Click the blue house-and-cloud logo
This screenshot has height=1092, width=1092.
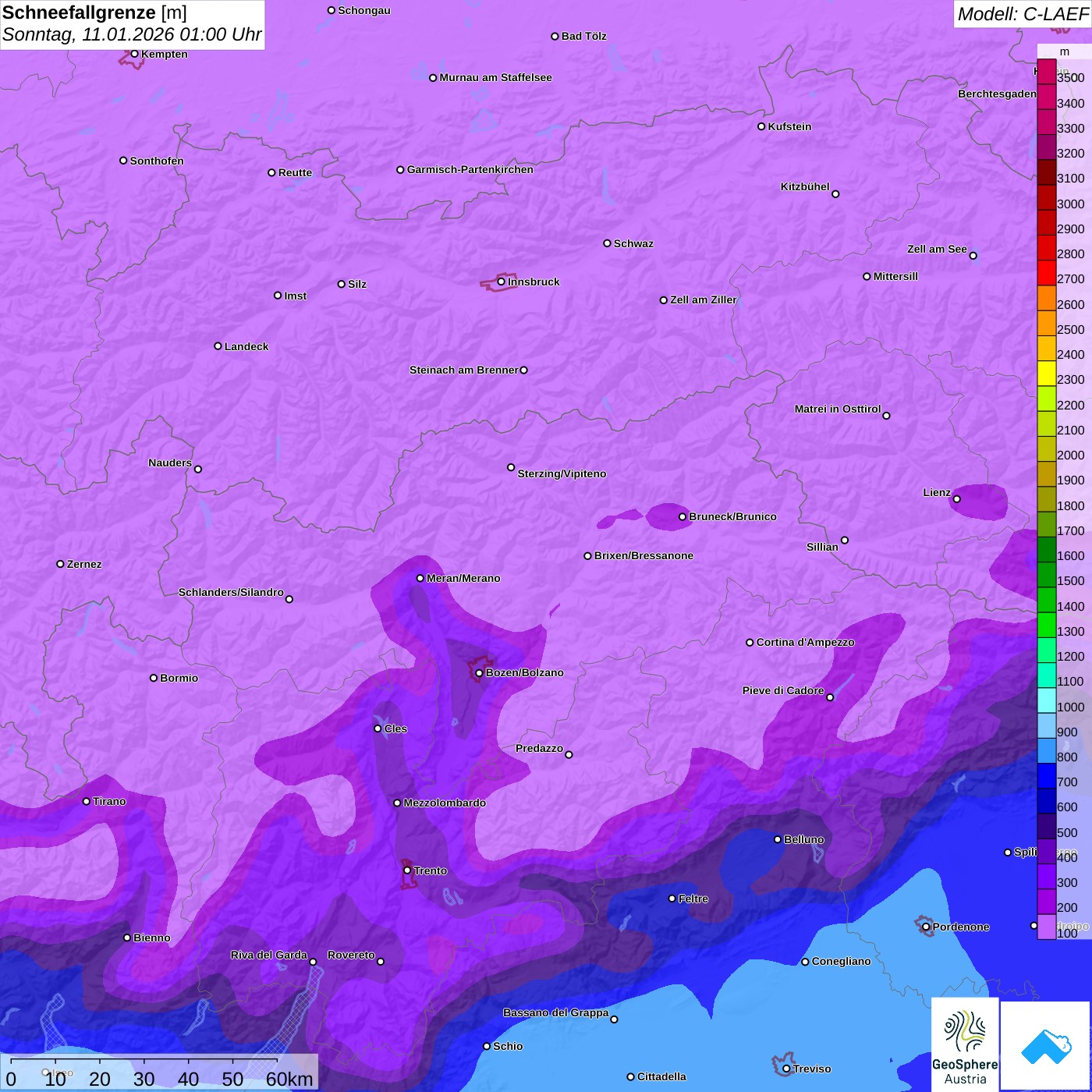click(x=1046, y=1046)
